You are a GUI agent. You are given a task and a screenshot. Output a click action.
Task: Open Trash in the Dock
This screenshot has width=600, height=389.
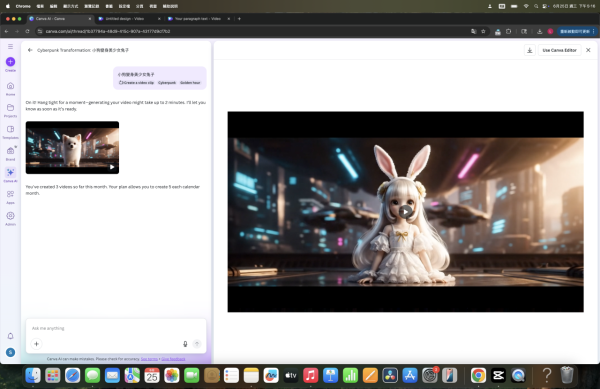pyautogui.click(x=567, y=374)
